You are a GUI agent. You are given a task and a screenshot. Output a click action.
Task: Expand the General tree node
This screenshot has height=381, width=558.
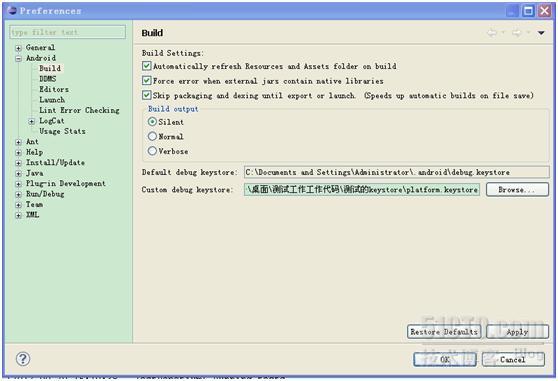[18, 48]
